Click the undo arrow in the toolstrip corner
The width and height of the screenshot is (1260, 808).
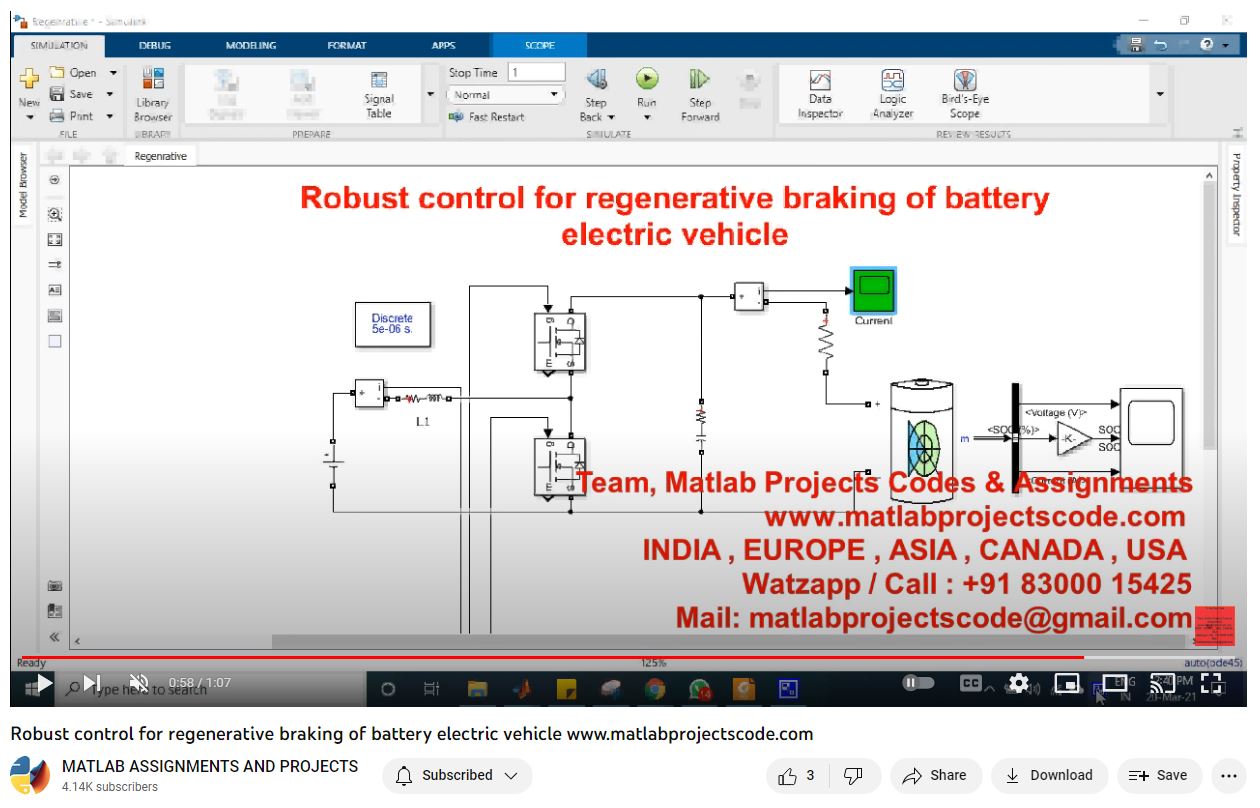click(x=1160, y=45)
